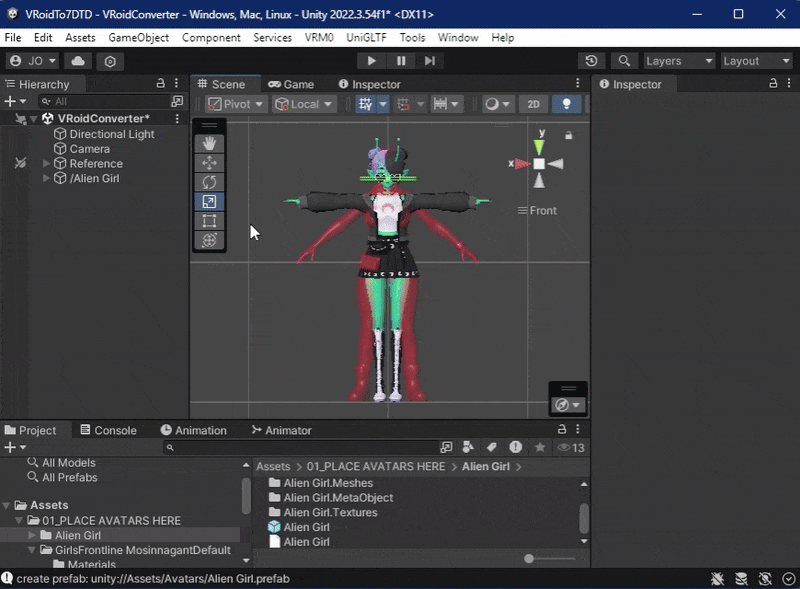Open the VRM0 menu
Image resolution: width=800 pixels, height=589 pixels.
pyautogui.click(x=319, y=38)
